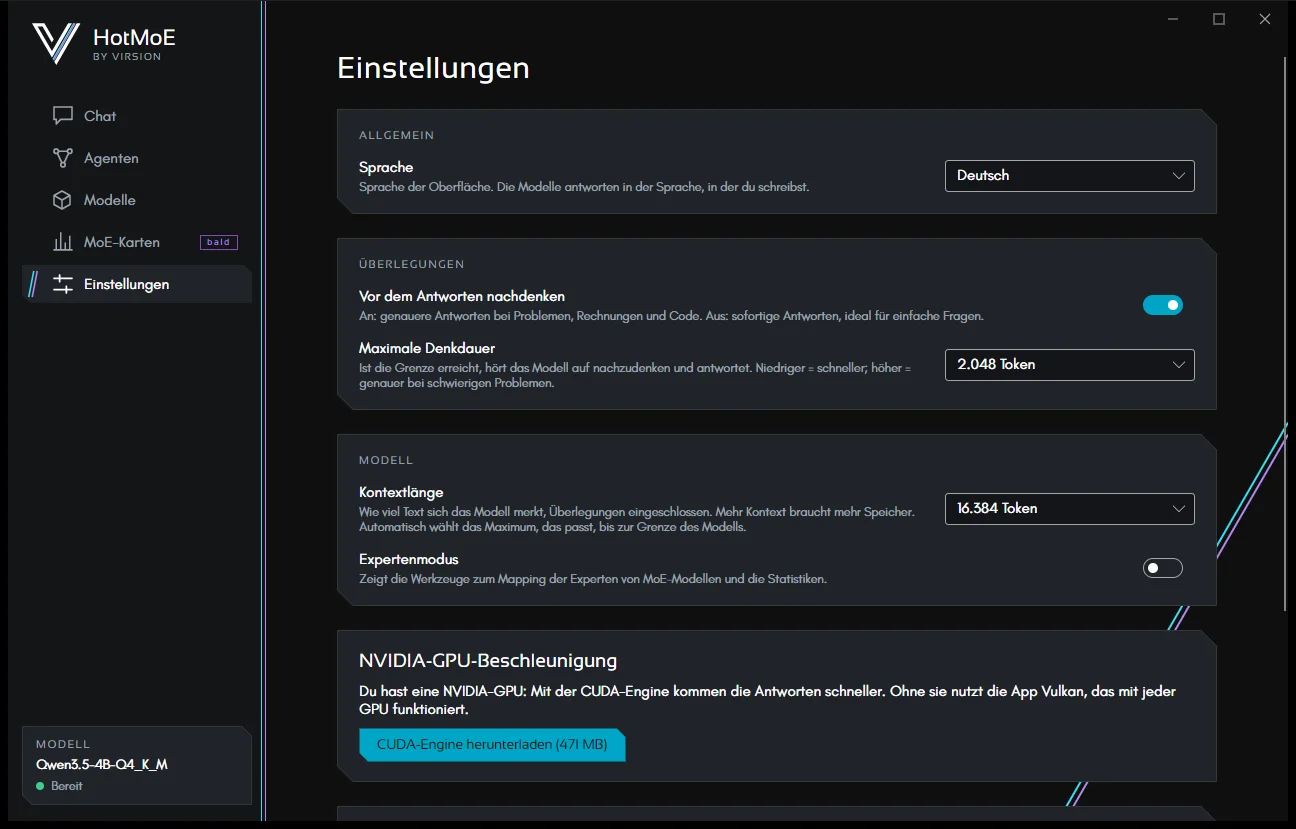Click the ALLGEMEIN section label
The height and width of the screenshot is (829, 1296).
coord(397,135)
